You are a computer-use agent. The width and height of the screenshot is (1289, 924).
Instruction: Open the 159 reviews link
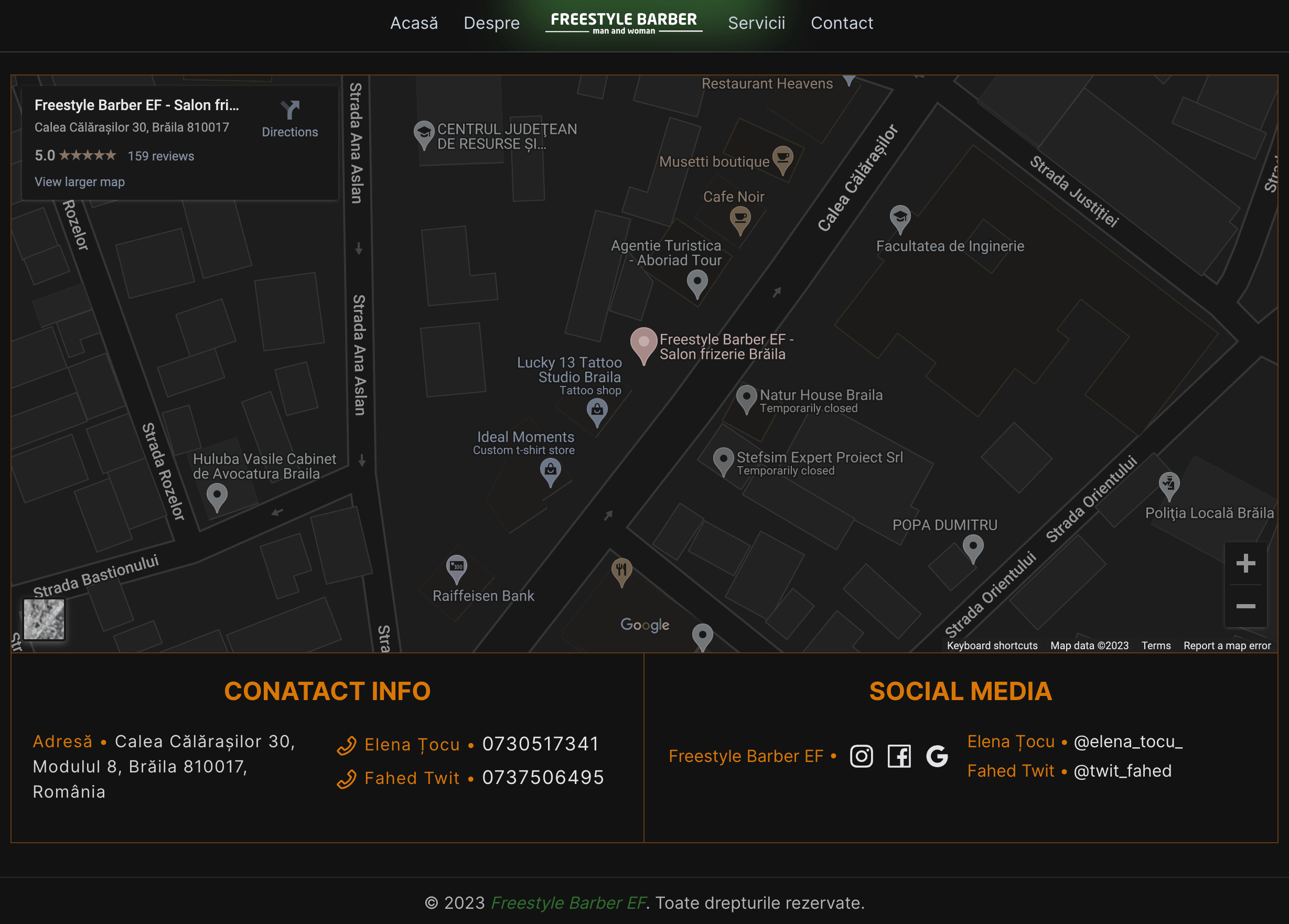pyautogui.click(x=161, y=156)
